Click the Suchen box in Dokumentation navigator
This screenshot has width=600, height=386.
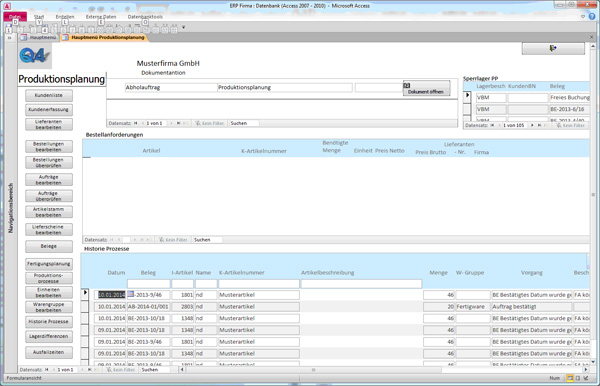click(x=244, y=123)
